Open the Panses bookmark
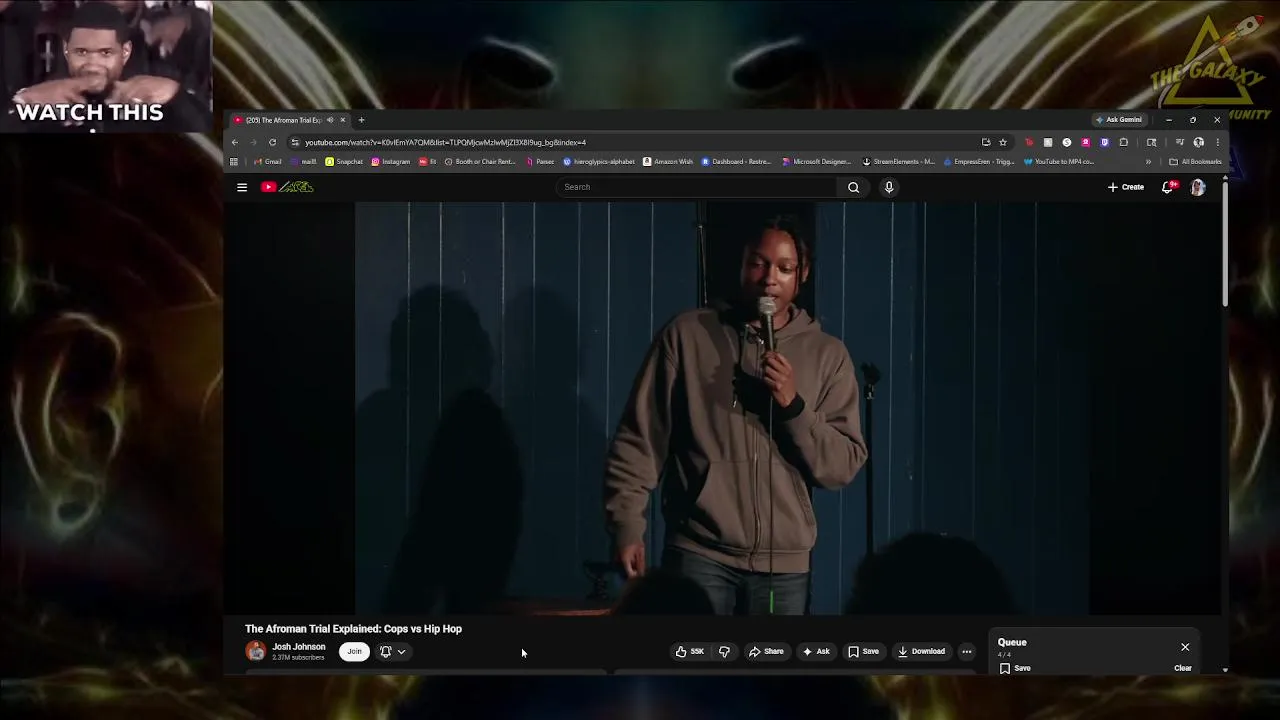Viewport: 1280px width, 720px height. (x=540, y=162)
